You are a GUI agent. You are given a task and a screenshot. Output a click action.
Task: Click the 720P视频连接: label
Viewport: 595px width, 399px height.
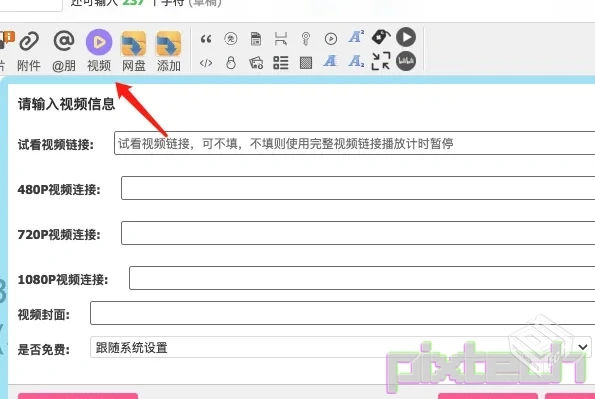pyautogui.click(x=59, y=234)
